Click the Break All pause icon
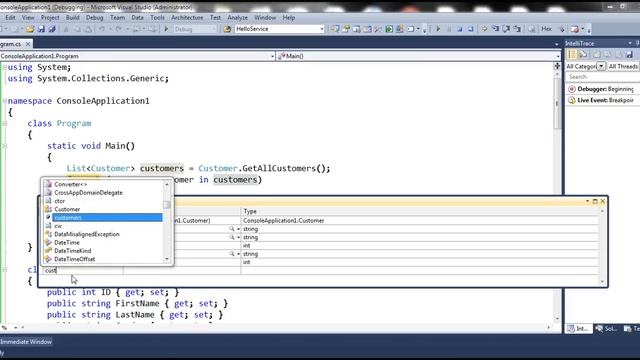 click(x=449, y=29)
